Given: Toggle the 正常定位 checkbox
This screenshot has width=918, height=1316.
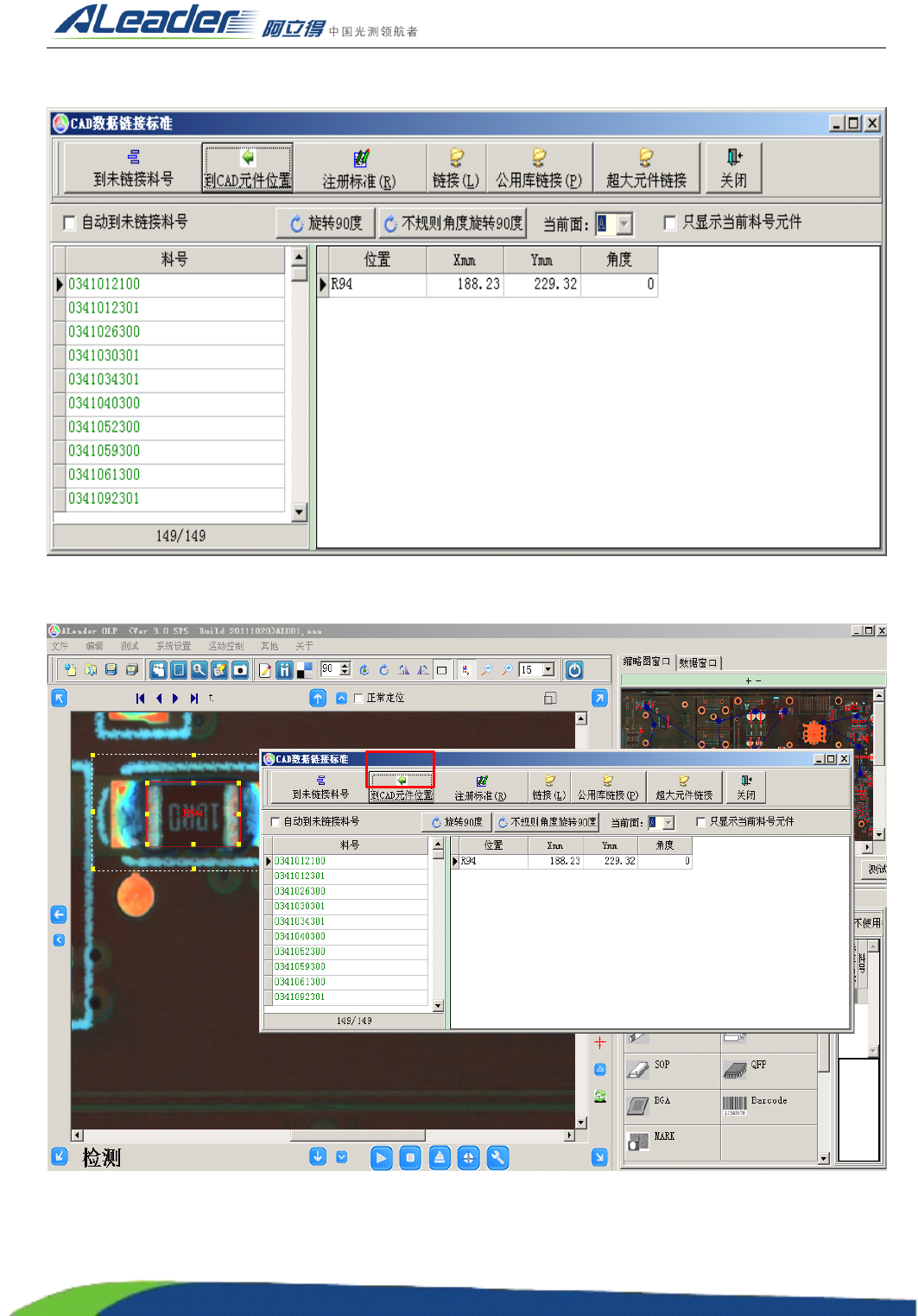Looking at the screenshot, I should pos(358,699).
